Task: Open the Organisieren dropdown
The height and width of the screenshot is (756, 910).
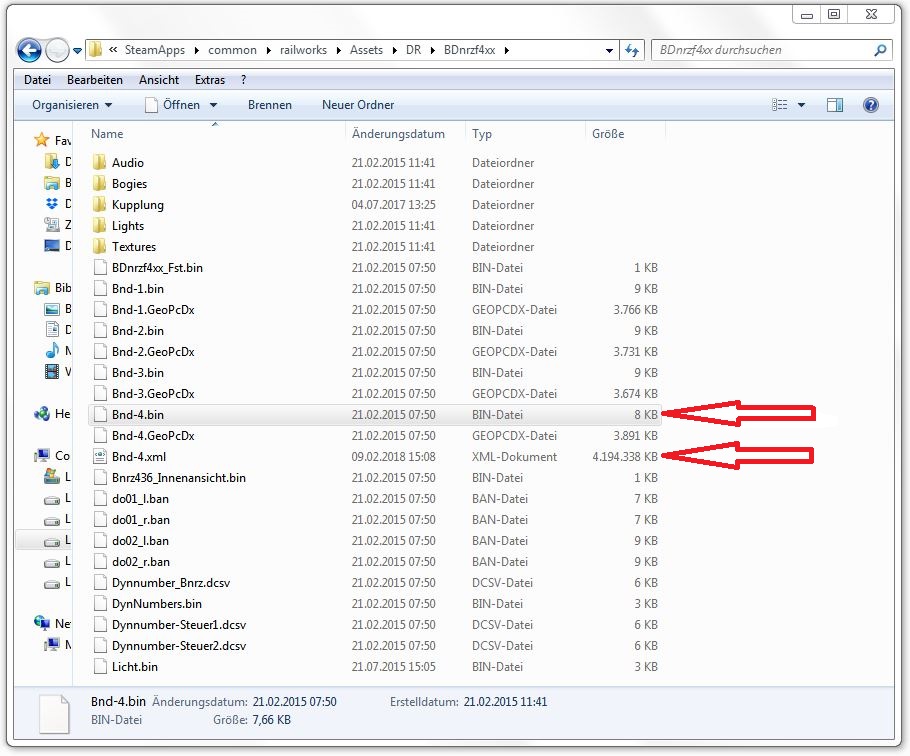Action: tap(72, 105)
